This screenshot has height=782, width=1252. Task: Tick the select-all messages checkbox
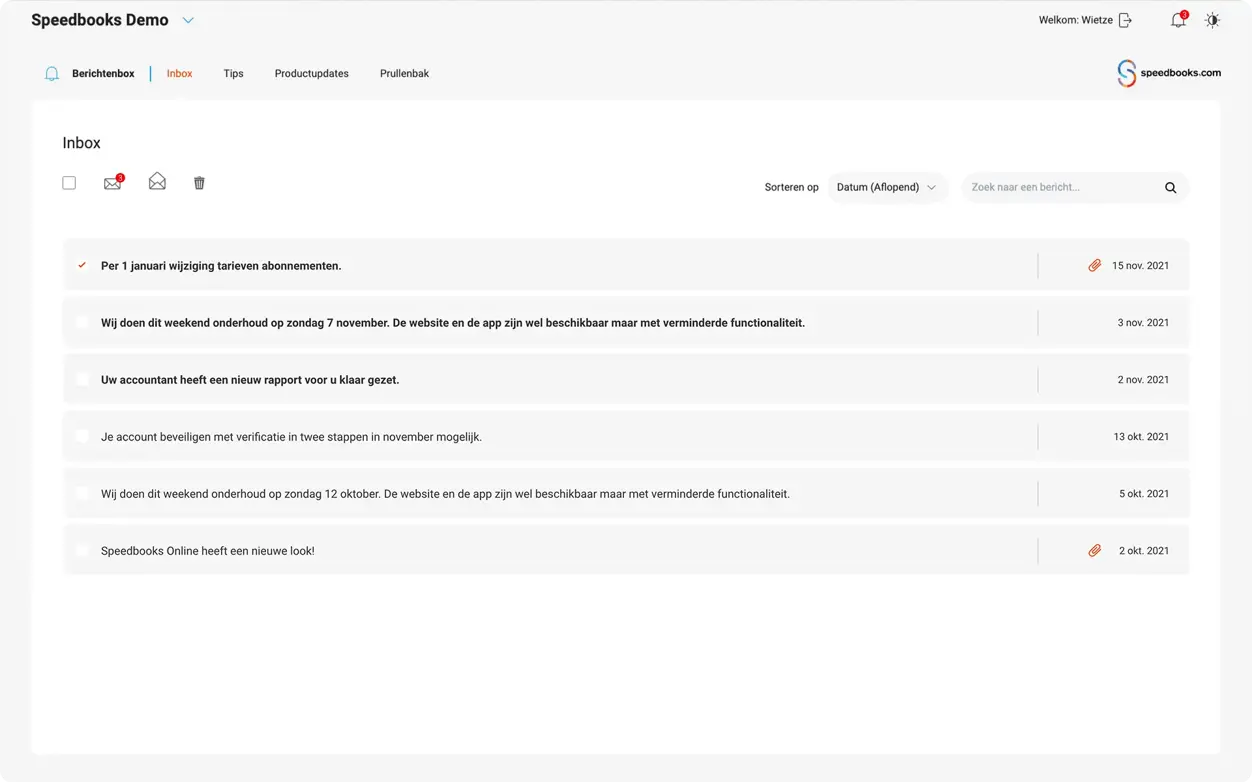69,183
